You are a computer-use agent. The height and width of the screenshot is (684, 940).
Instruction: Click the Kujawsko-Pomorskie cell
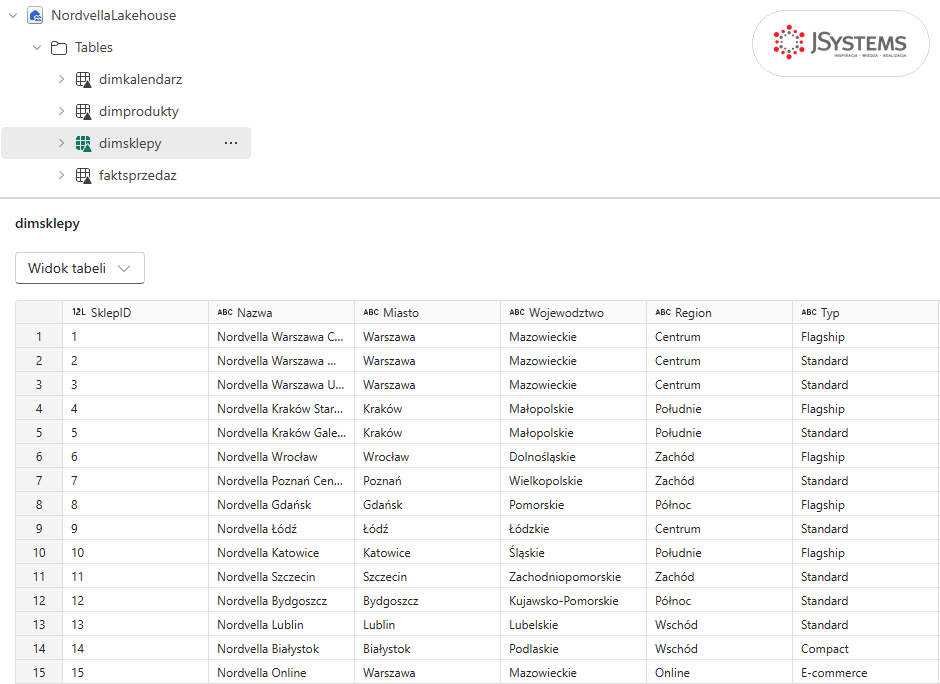574,600
